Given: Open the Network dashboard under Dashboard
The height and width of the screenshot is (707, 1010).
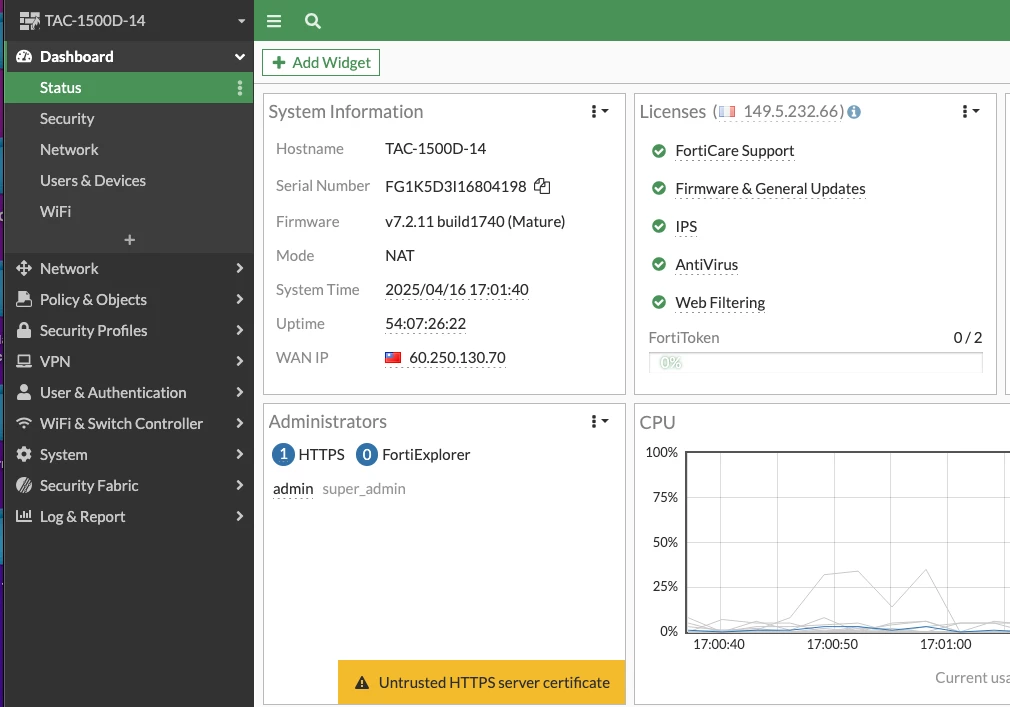Looking at the screenshot, I should (x=129, y=149).
